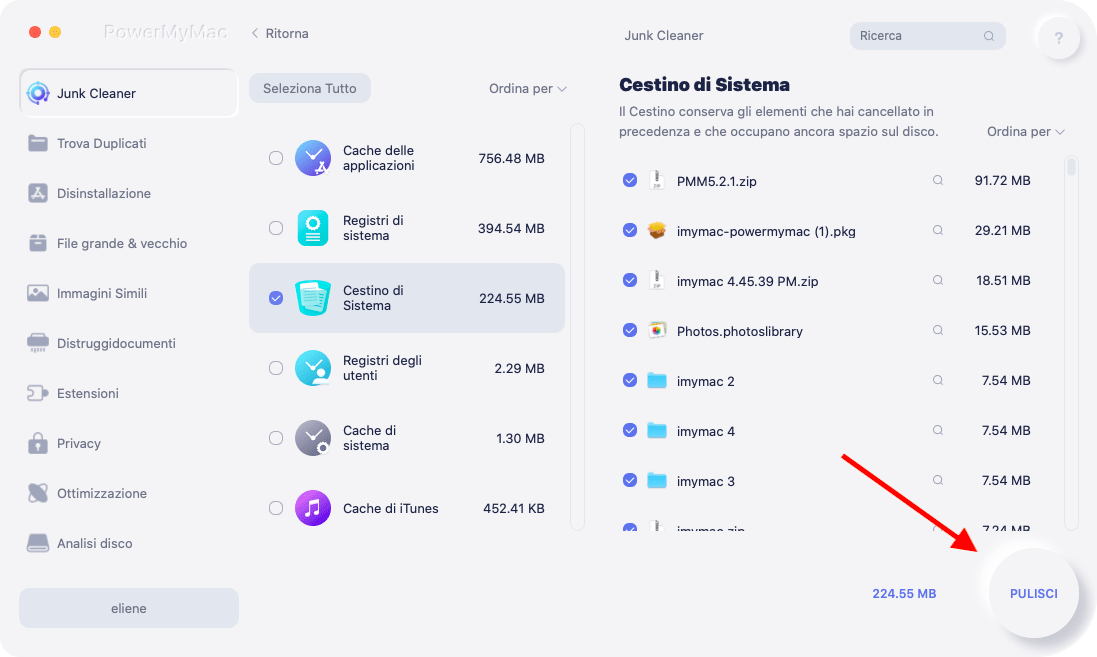
Task: Uncheck the PMM5.2.1.zip file checkbox
Action: click(x=630, y=181)
